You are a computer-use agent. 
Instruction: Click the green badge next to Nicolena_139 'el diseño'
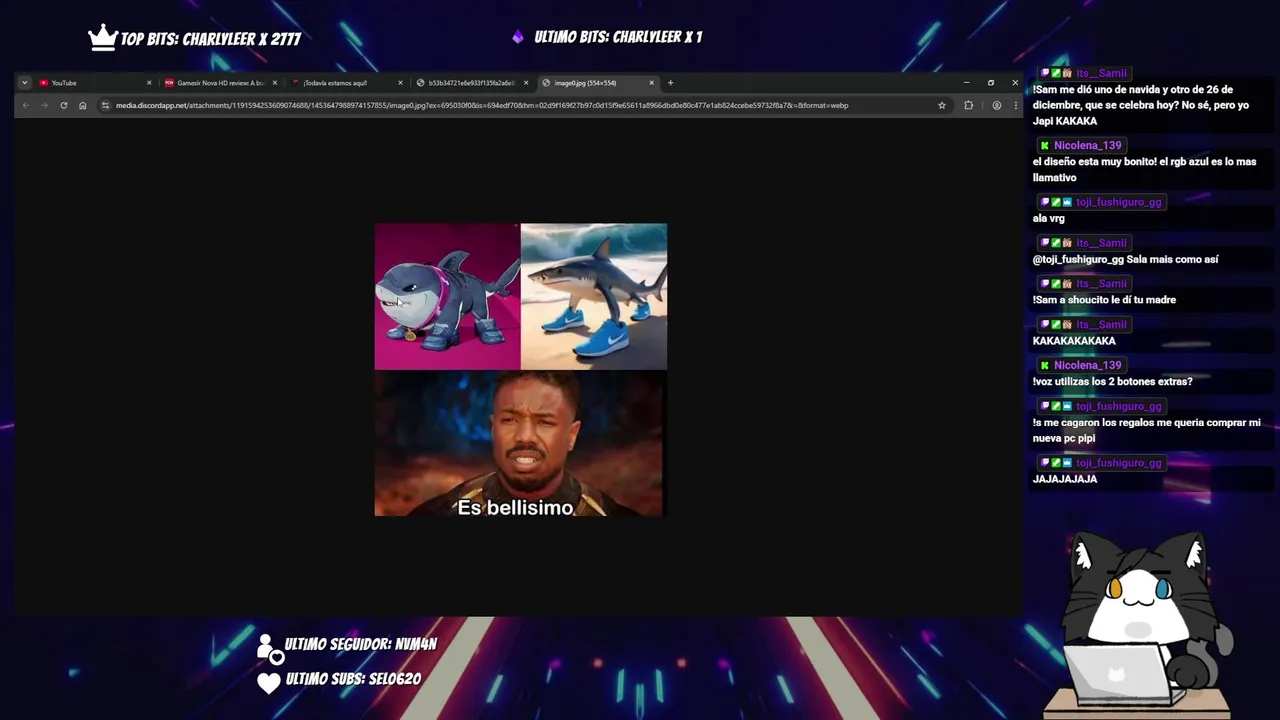click(1044, 146)
